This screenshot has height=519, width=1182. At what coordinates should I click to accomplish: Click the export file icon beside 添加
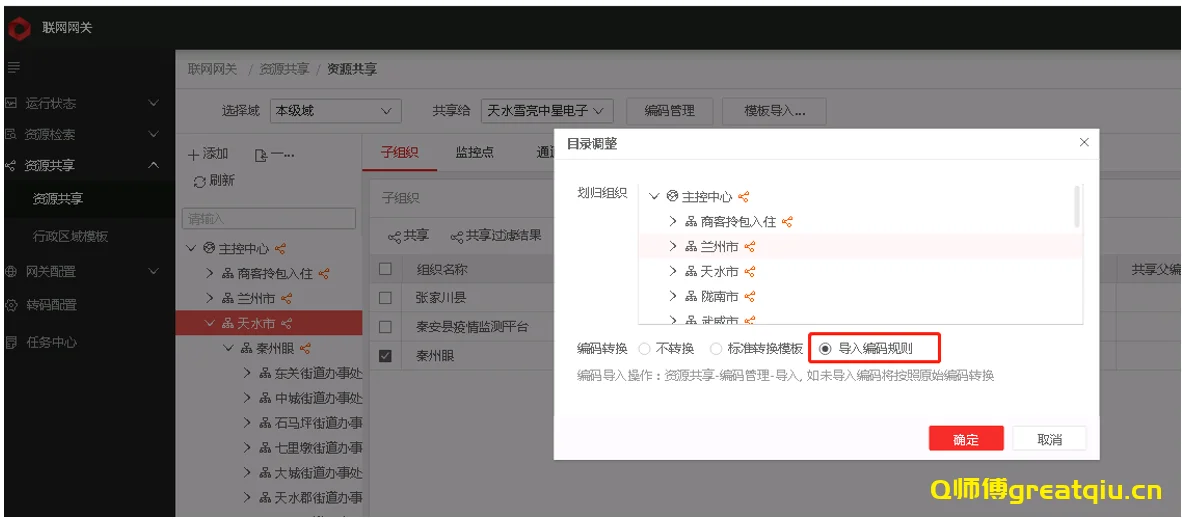pyautogui.click(x=262, y=155)
